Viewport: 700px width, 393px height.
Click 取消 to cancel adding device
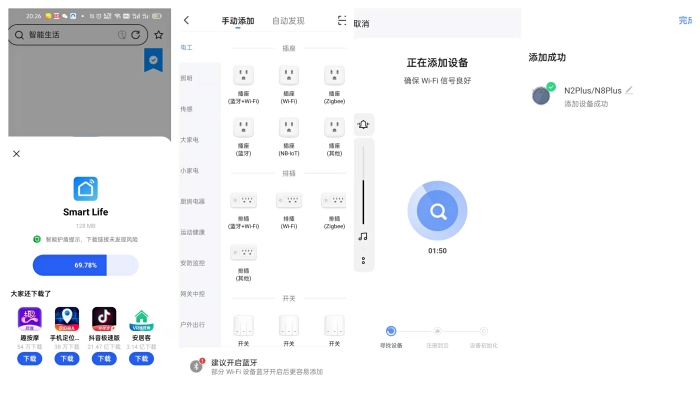361,24
